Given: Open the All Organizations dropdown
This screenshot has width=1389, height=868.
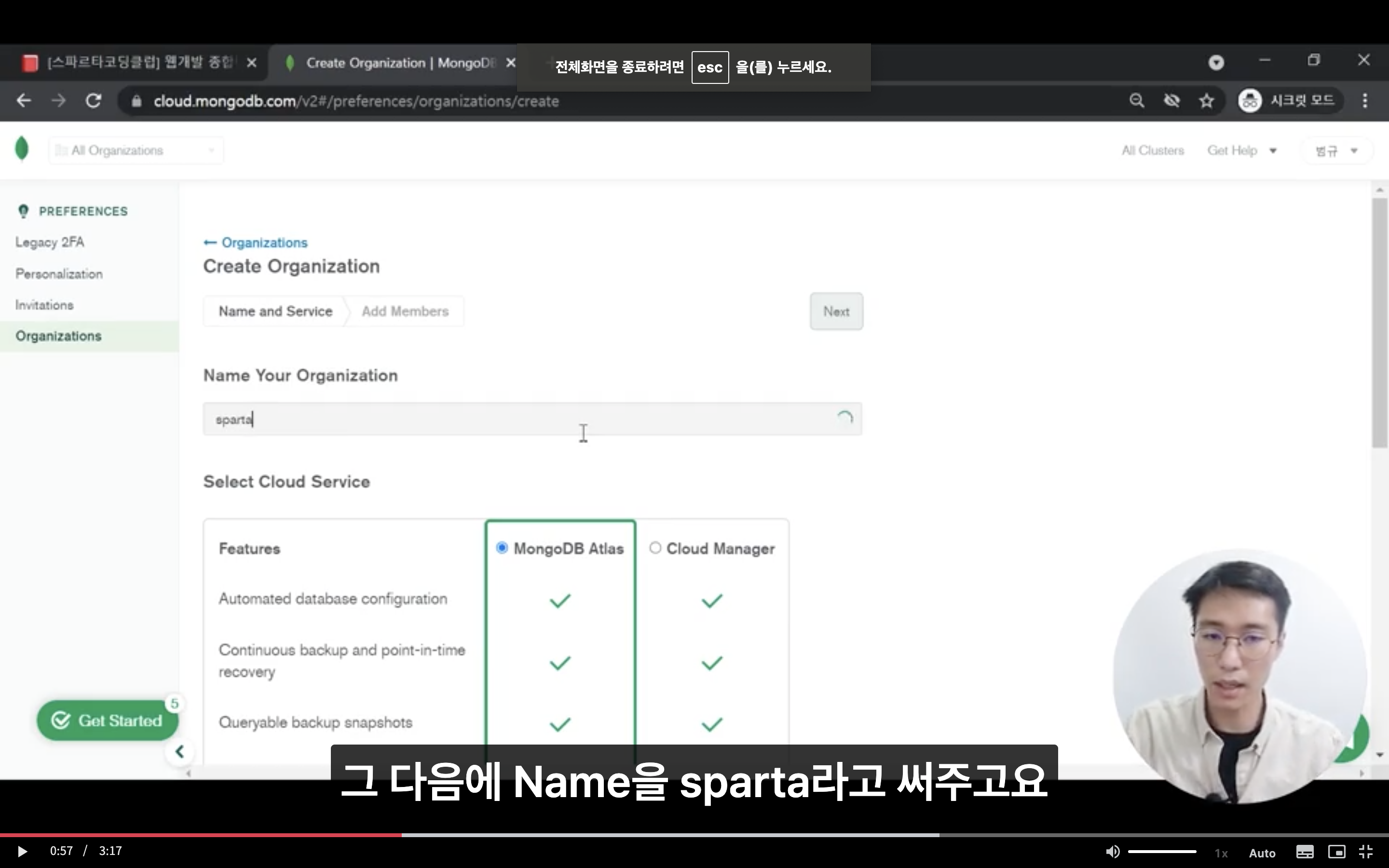Looking at the screenshot, I should (136, 150).
